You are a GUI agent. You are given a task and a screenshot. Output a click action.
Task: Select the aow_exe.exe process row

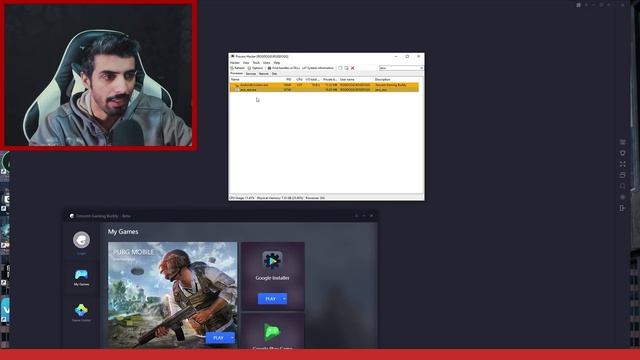click(324, 89)
